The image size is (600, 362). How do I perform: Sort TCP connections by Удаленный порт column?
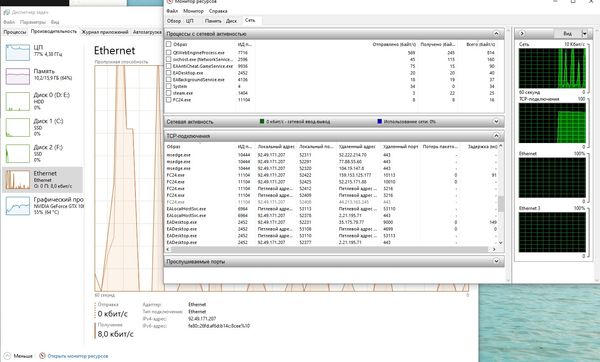click(401, 147)
